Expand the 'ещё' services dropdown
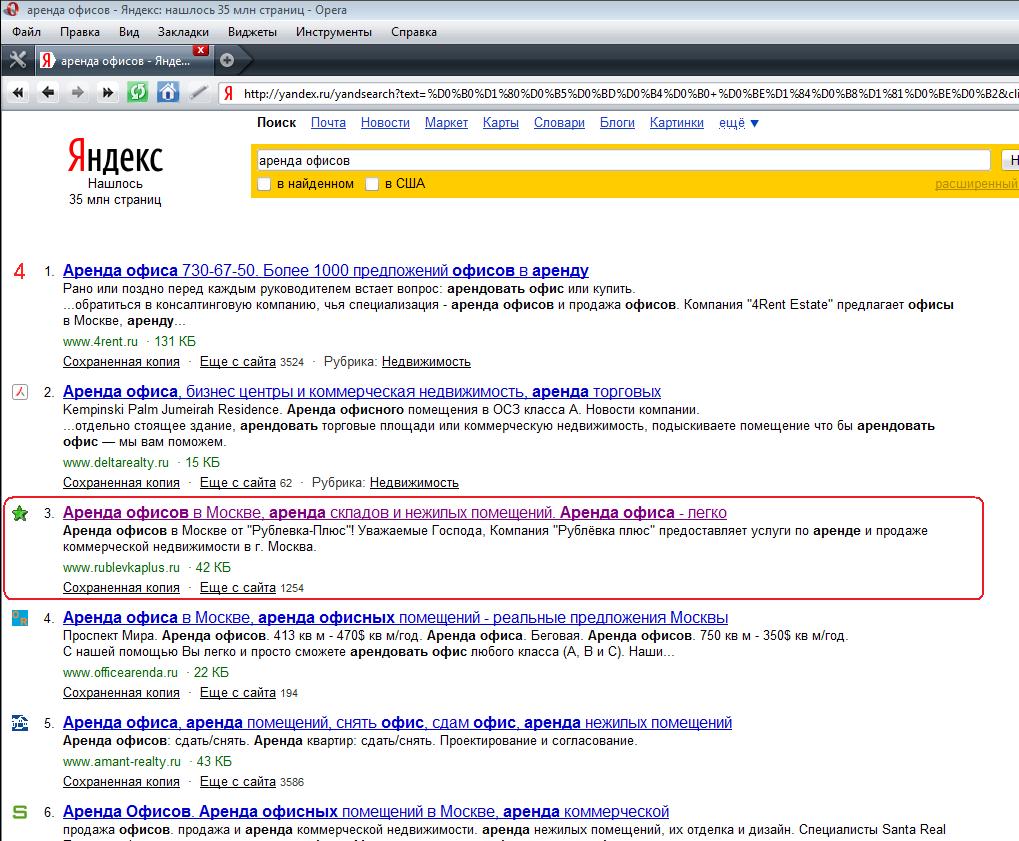1019x841 pixels. coord(738,123)
